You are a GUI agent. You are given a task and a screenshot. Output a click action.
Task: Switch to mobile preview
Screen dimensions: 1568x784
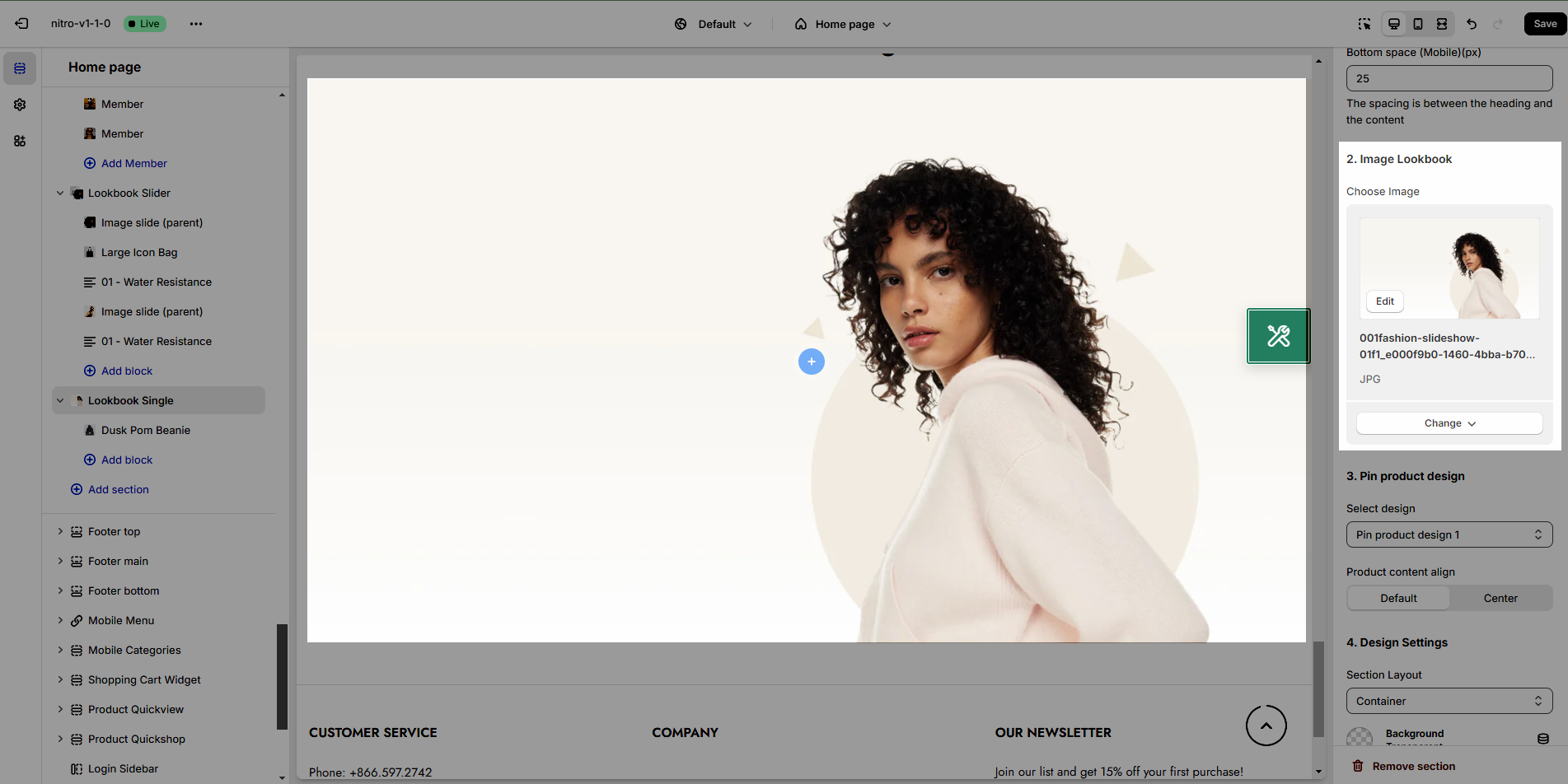1418,24
